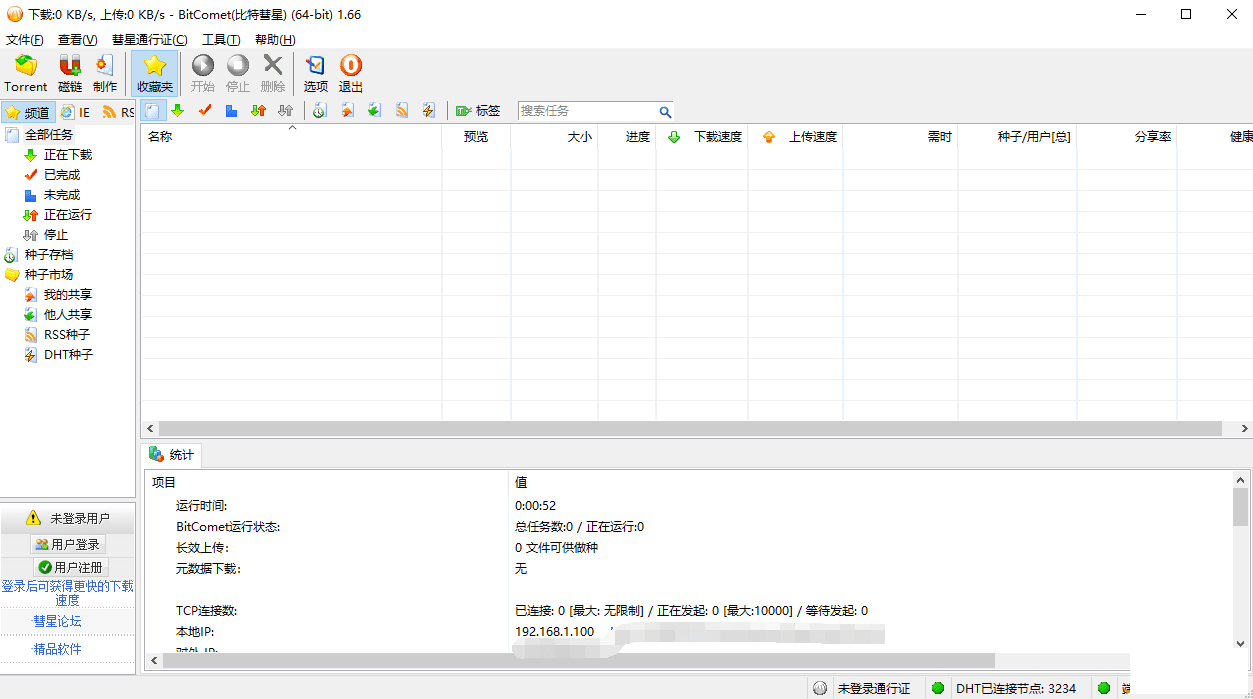1253x699 pixels.
Task: Toggle the 收藏夹 favorites panel
Action: click(x=155, y=74)
